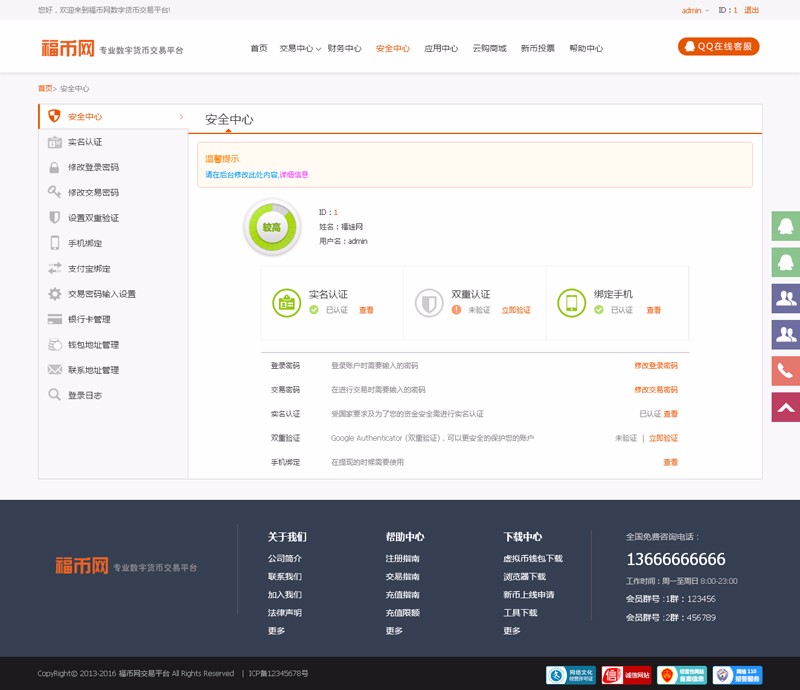Click the envelope icon for 联系地址管理
Viewport: 800px width, 690px height.
coord(55,369)
